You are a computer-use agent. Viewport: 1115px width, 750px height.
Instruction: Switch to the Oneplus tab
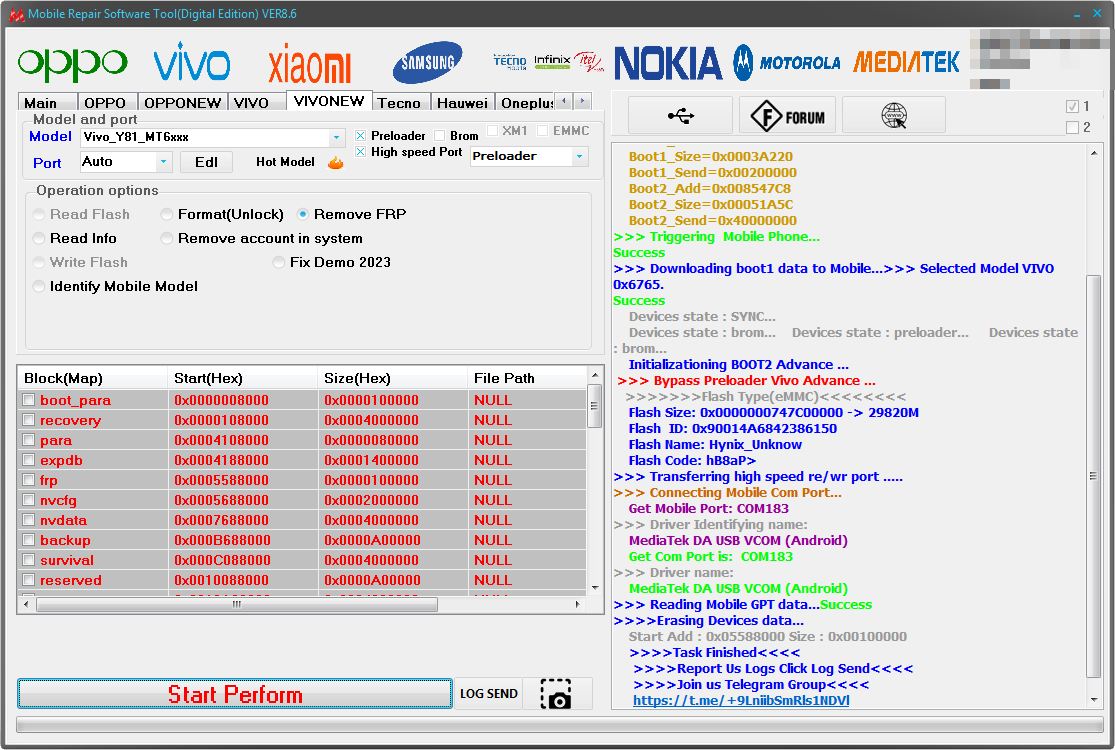(526, 103)
